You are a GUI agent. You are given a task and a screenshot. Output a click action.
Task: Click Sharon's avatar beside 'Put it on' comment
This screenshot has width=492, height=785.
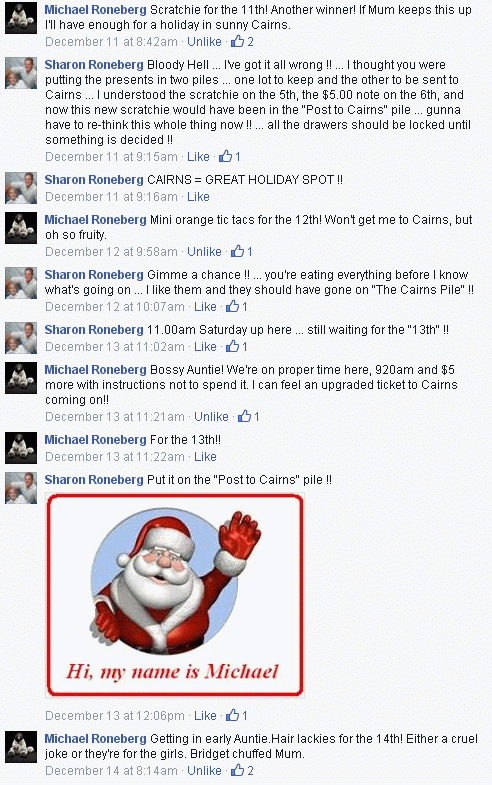tap(21, 488)
